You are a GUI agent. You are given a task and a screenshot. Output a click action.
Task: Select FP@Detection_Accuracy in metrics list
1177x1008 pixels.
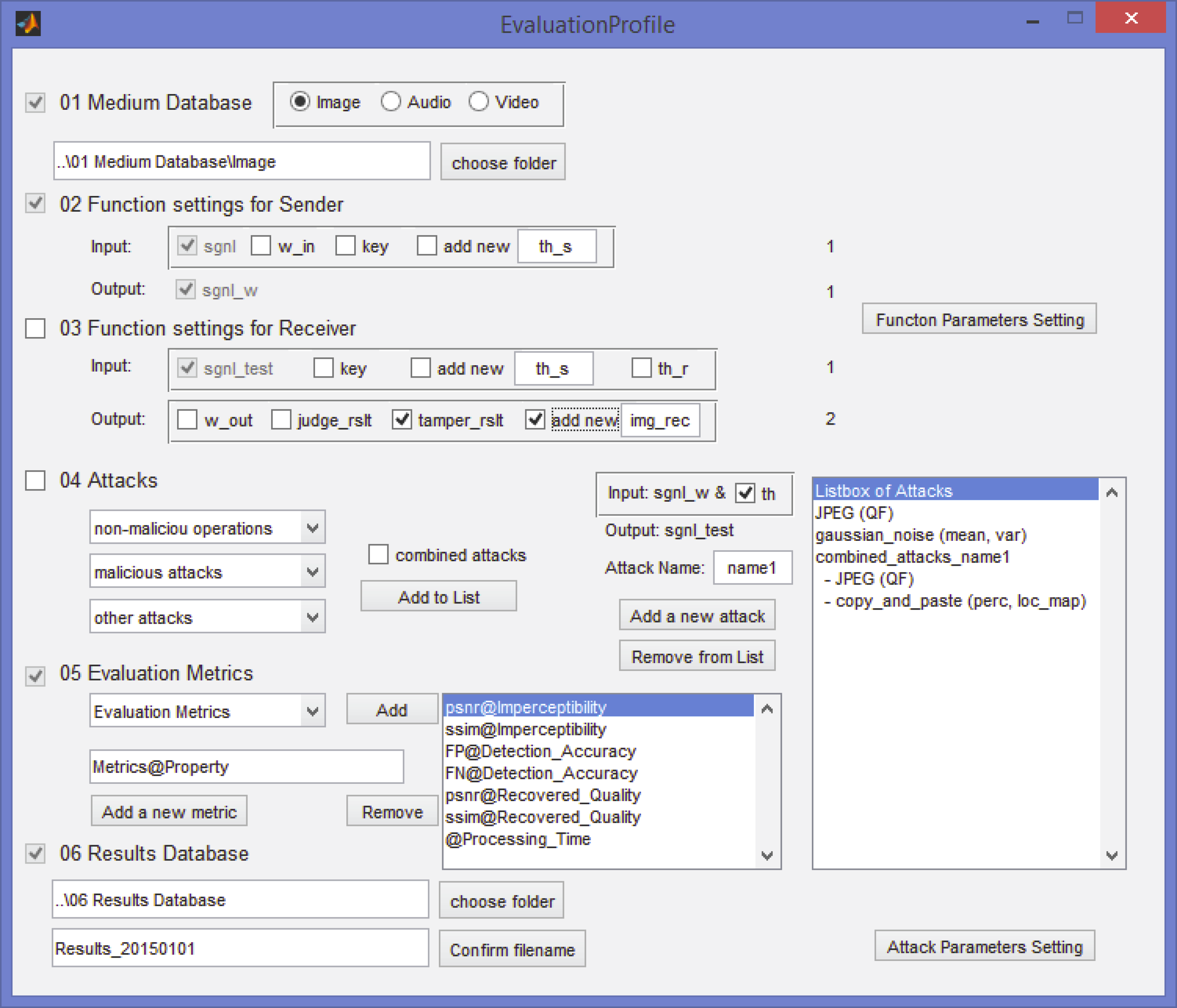tap(540, 751)
